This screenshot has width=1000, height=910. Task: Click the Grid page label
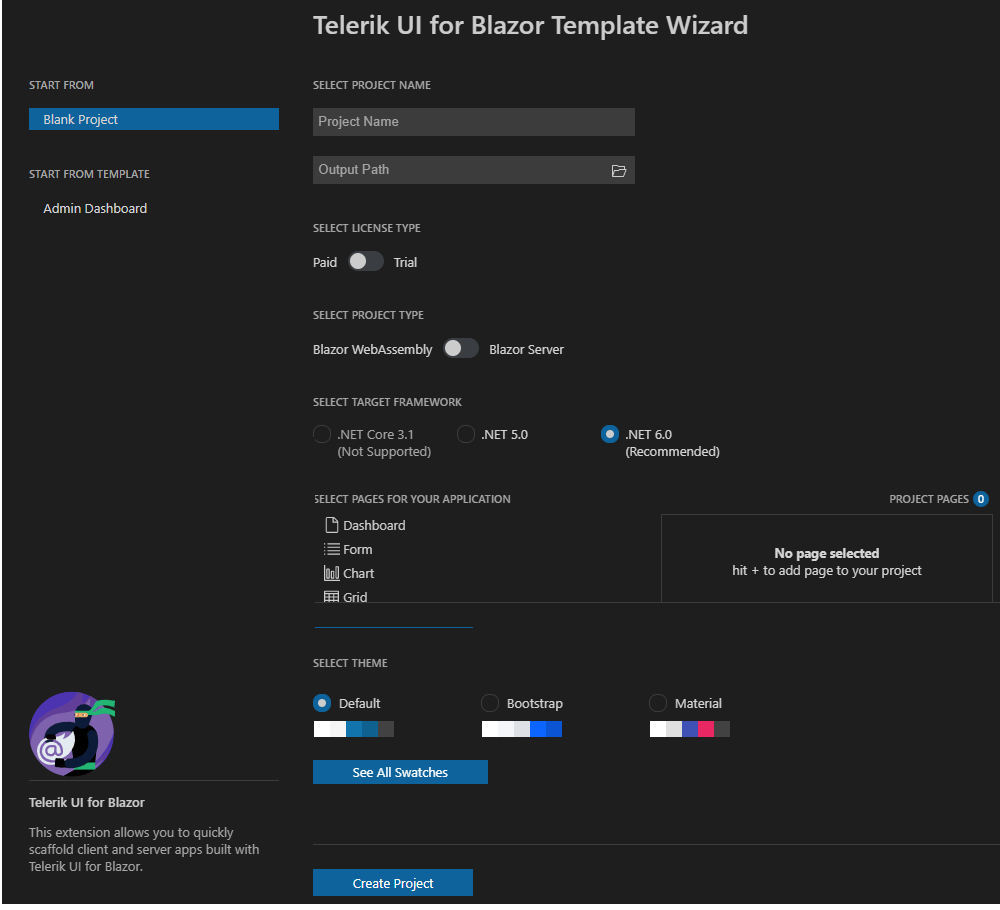[355, 597]
